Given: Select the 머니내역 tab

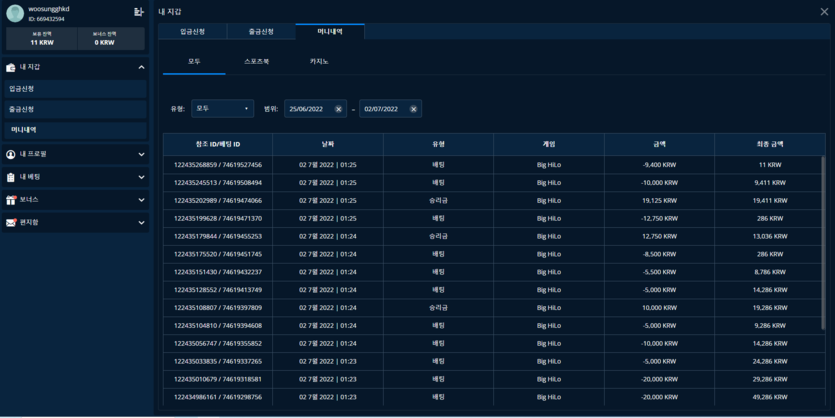Looking at the screenshot, I should [x=330, y=31].
